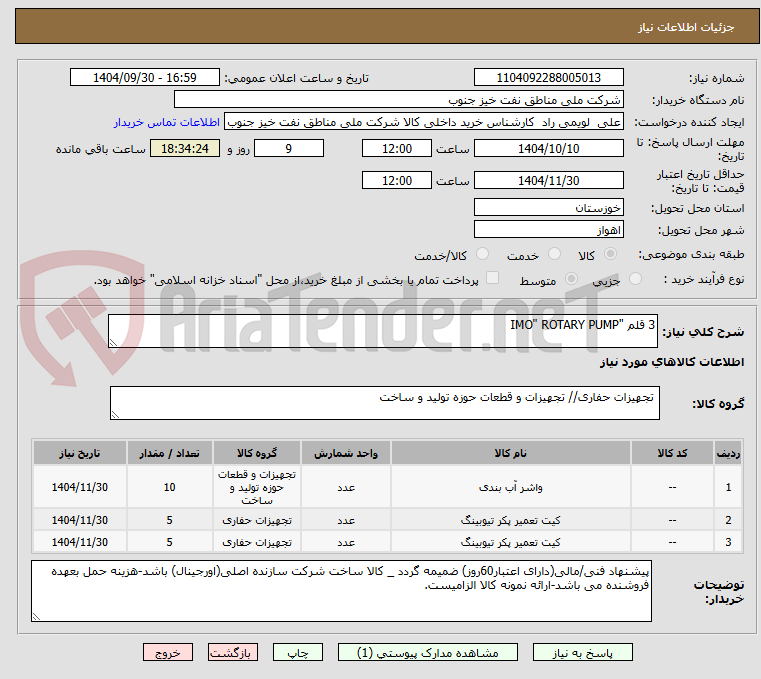Click کیت تعمیر پکر تیوبینگ in row 2
The height and width of the screenshot is (679, 761).
511,520
